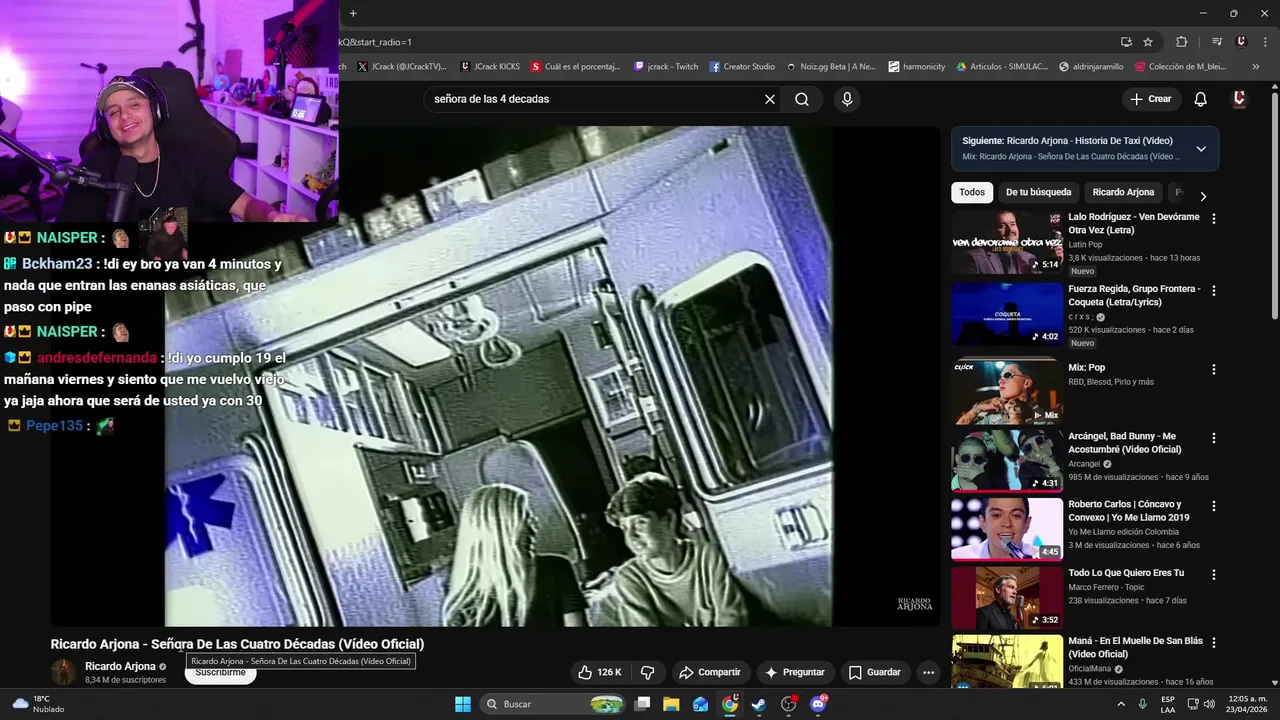This screenshot has width=1280, height=720.
Task: Open Roberto Carlos Cóncavo y Convexo thumbnail
Action: 1007,529
